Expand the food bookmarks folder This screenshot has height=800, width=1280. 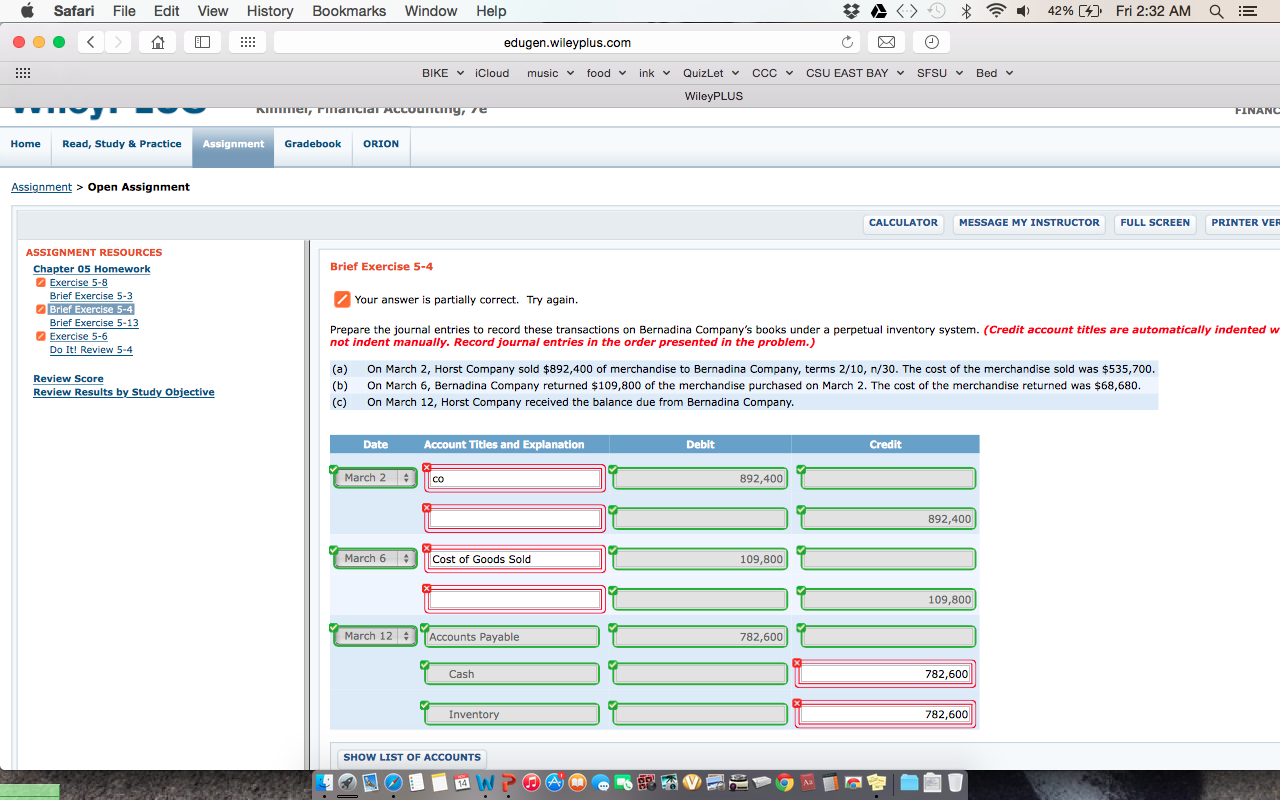point(606,73)
